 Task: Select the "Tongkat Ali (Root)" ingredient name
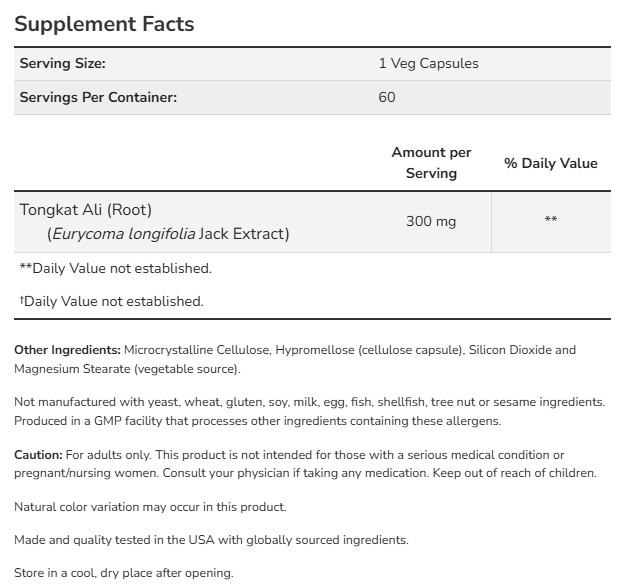86,210
